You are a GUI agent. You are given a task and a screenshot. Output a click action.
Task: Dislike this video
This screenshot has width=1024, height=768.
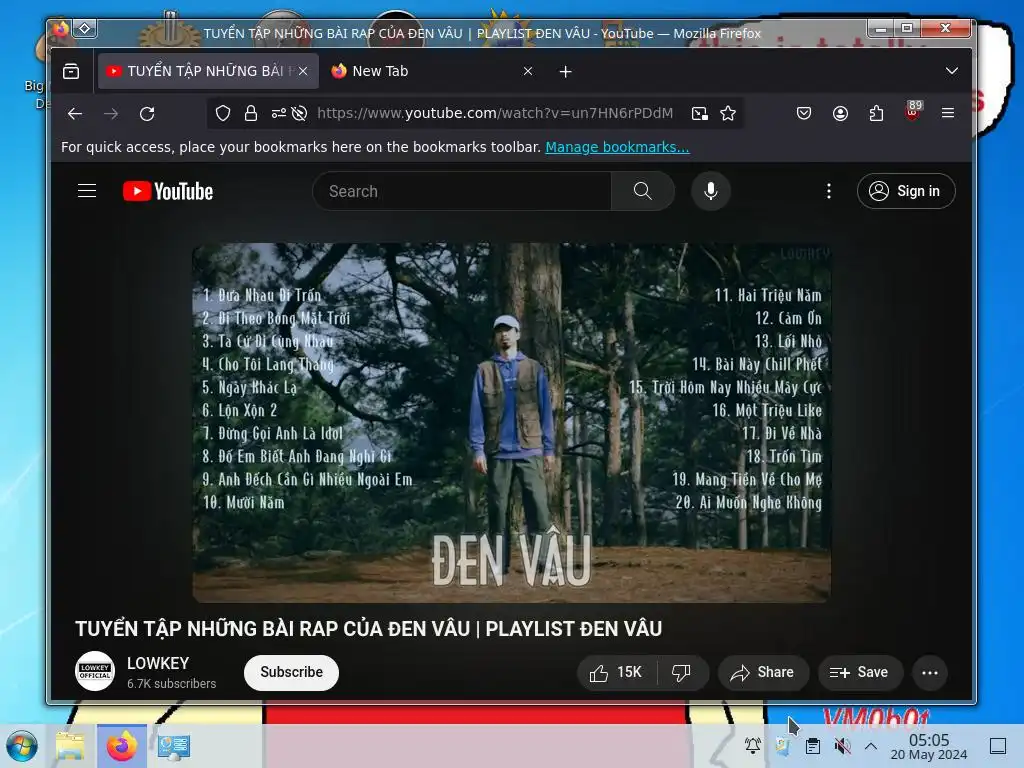[682, 673]
